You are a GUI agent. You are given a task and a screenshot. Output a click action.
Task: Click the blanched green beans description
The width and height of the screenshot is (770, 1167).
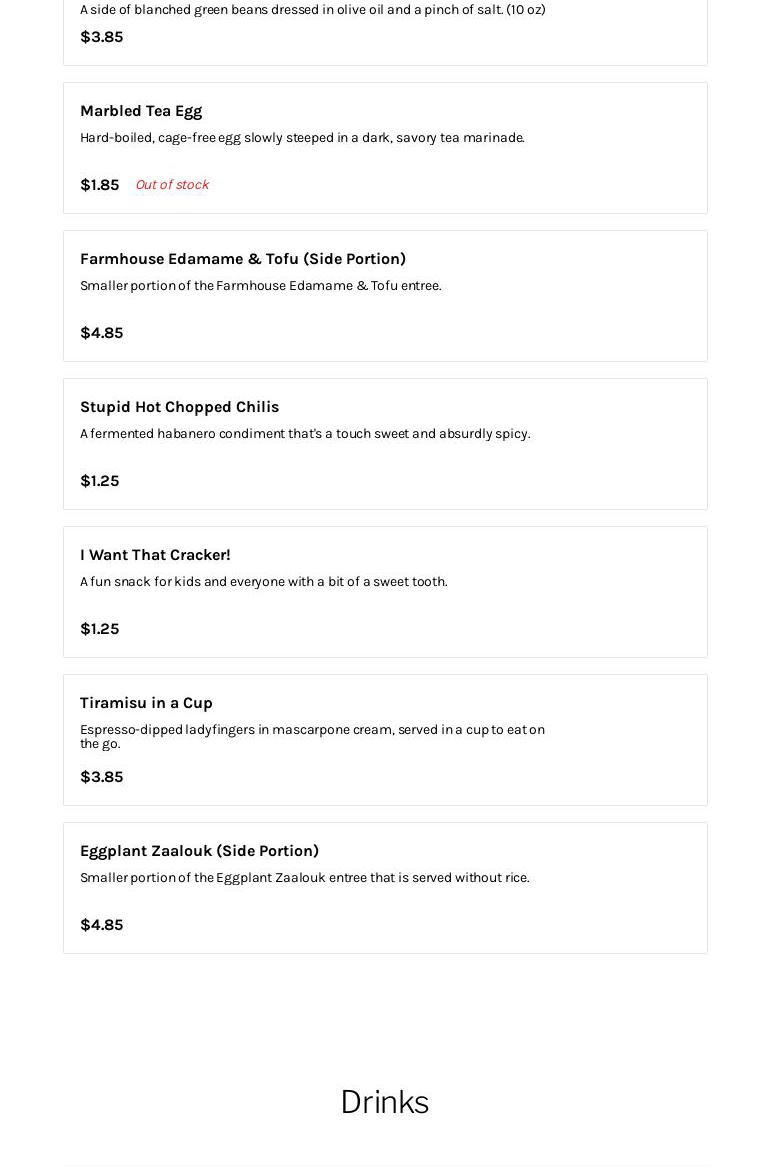click(x=312, y=10)
